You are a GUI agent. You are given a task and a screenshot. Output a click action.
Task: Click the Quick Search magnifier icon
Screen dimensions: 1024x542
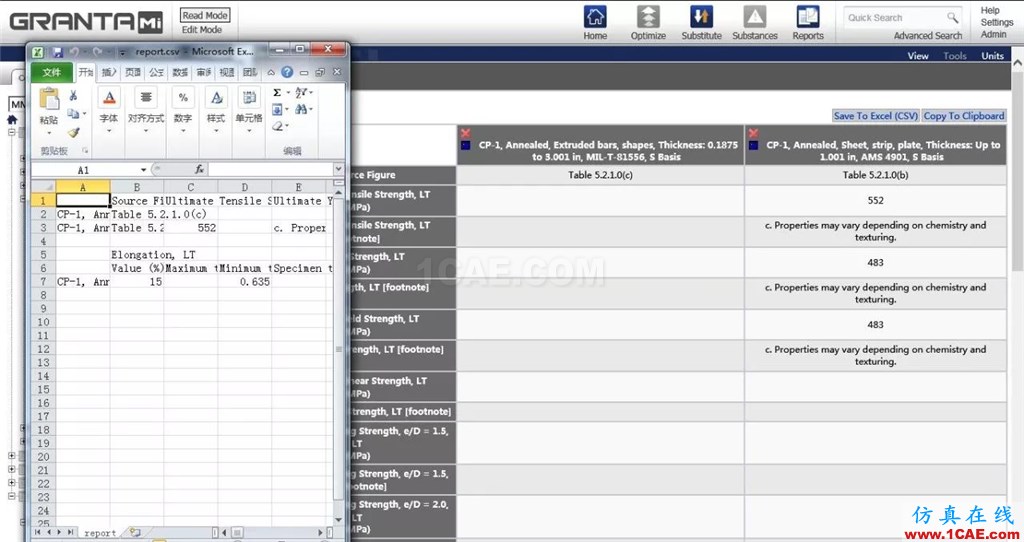tap(953, 18)
